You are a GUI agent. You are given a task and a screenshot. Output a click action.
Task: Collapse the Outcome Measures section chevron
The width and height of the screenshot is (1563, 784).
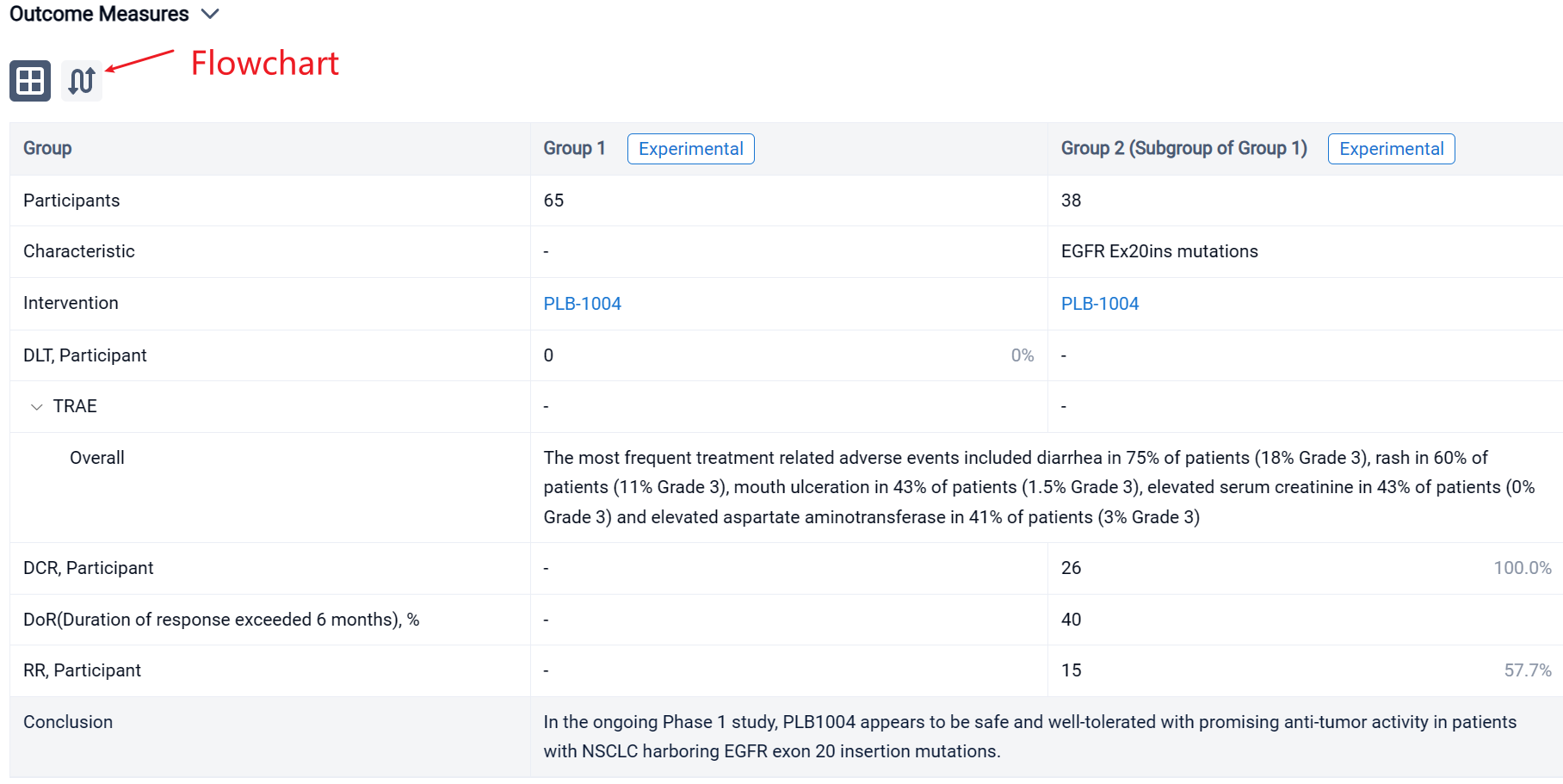[x=210, y=14]
